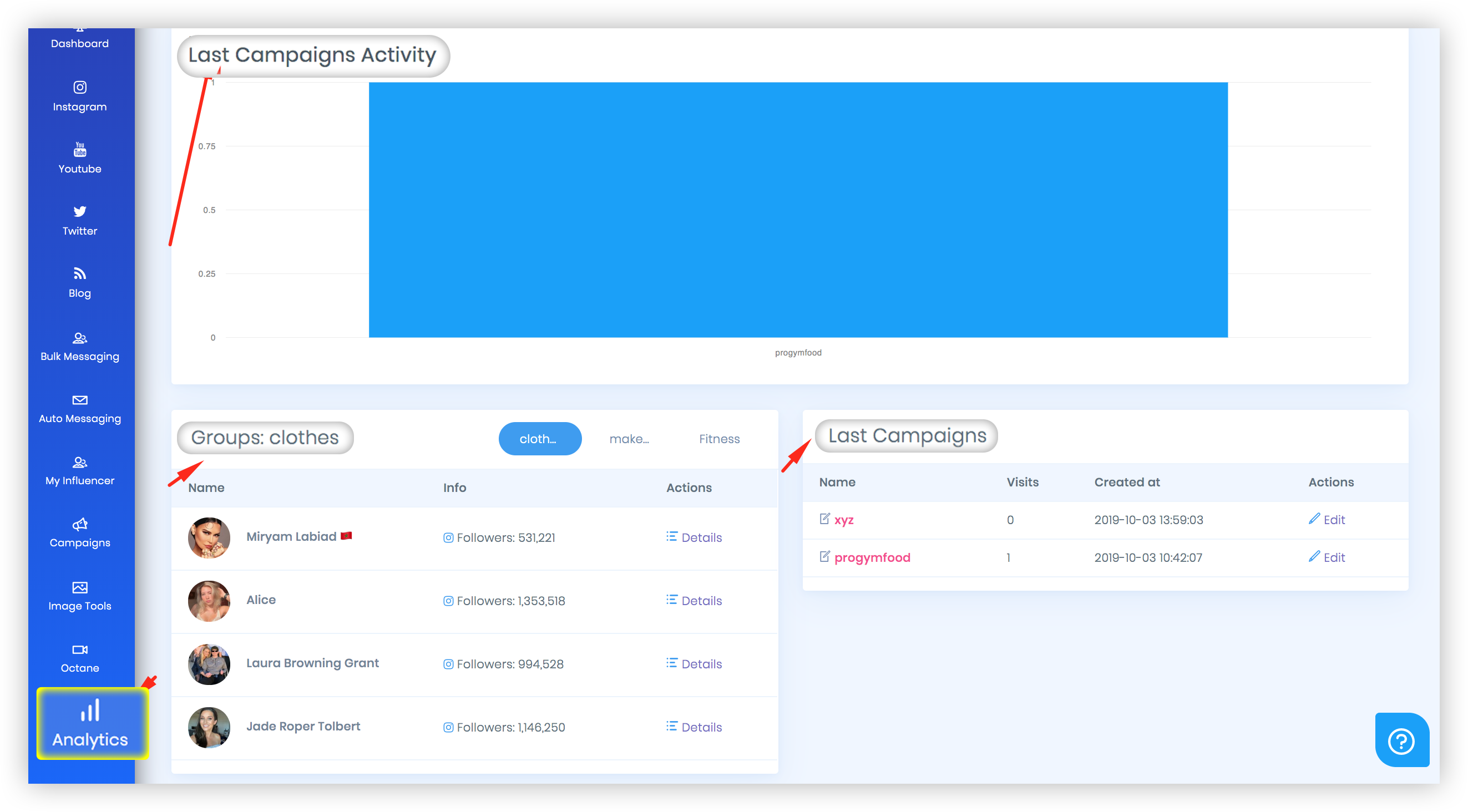Open the Image Tools icon
The height and width of the screenshot is (812, 1468).
point(80,587)
